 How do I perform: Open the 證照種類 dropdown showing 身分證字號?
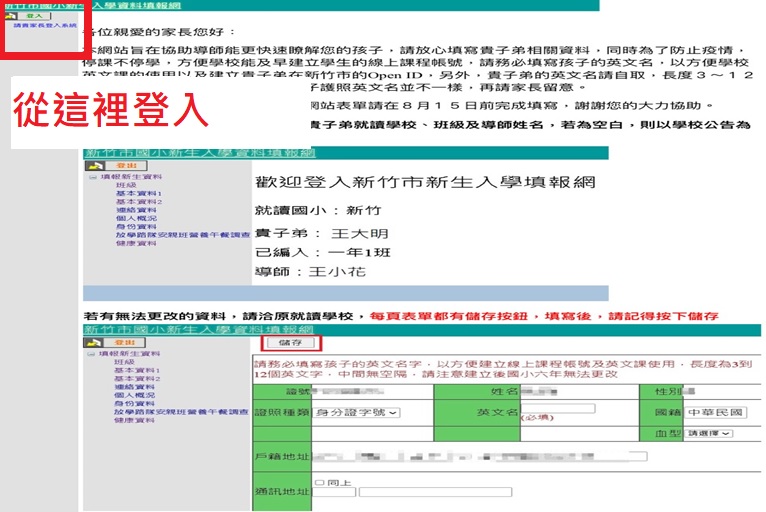coord(356,413)
